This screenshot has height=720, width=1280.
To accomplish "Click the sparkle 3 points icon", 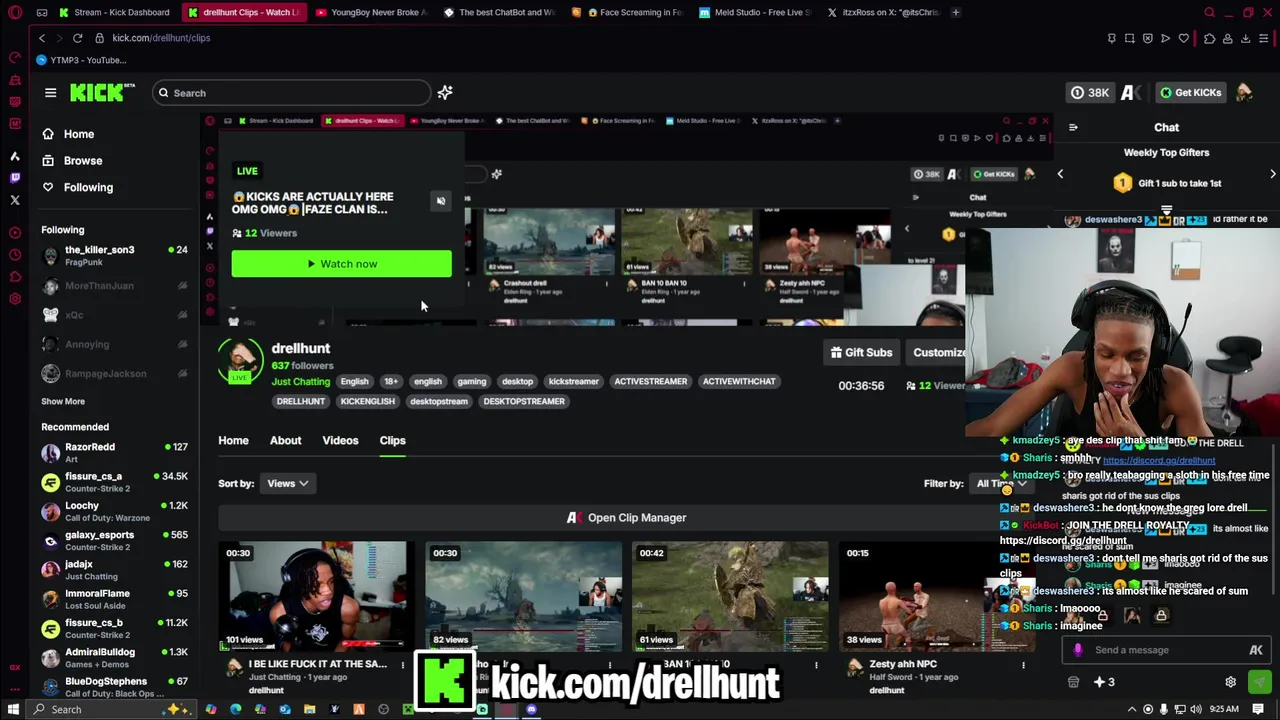I will click(x=1104, y=683).
